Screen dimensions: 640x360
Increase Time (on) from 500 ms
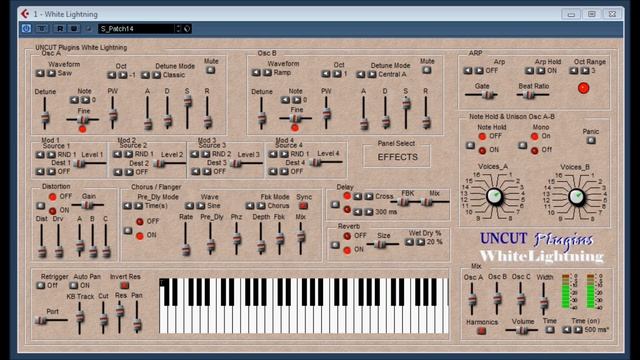tap(578, 329)
